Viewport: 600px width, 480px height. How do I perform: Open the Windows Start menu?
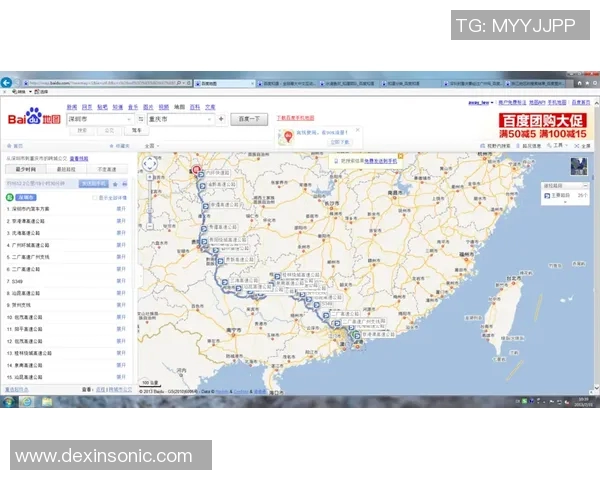point(9,401)
